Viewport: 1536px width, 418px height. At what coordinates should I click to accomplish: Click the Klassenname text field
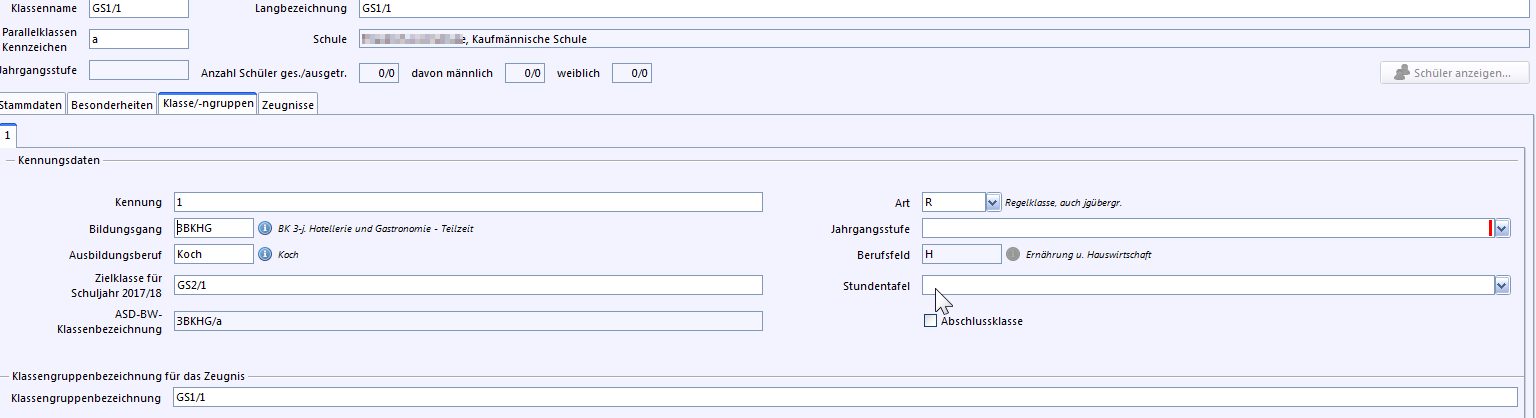click(138, 9)
